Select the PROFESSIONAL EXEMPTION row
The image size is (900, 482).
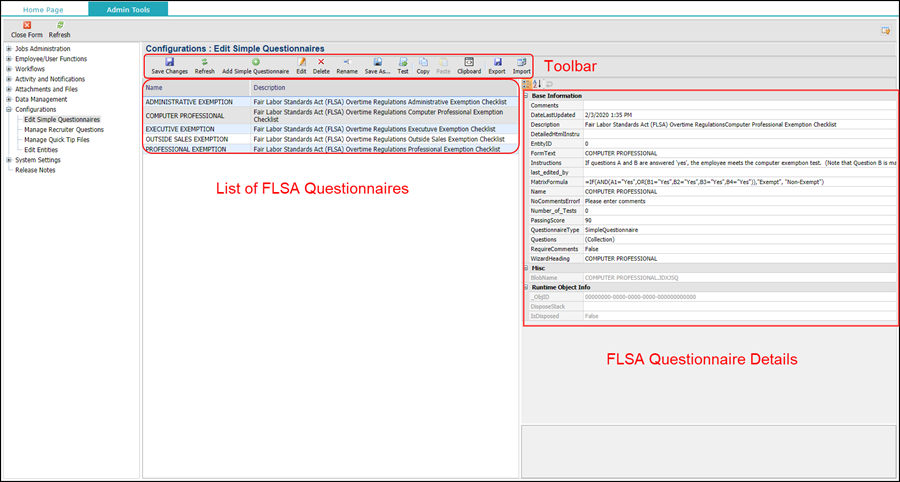(330, 149)
